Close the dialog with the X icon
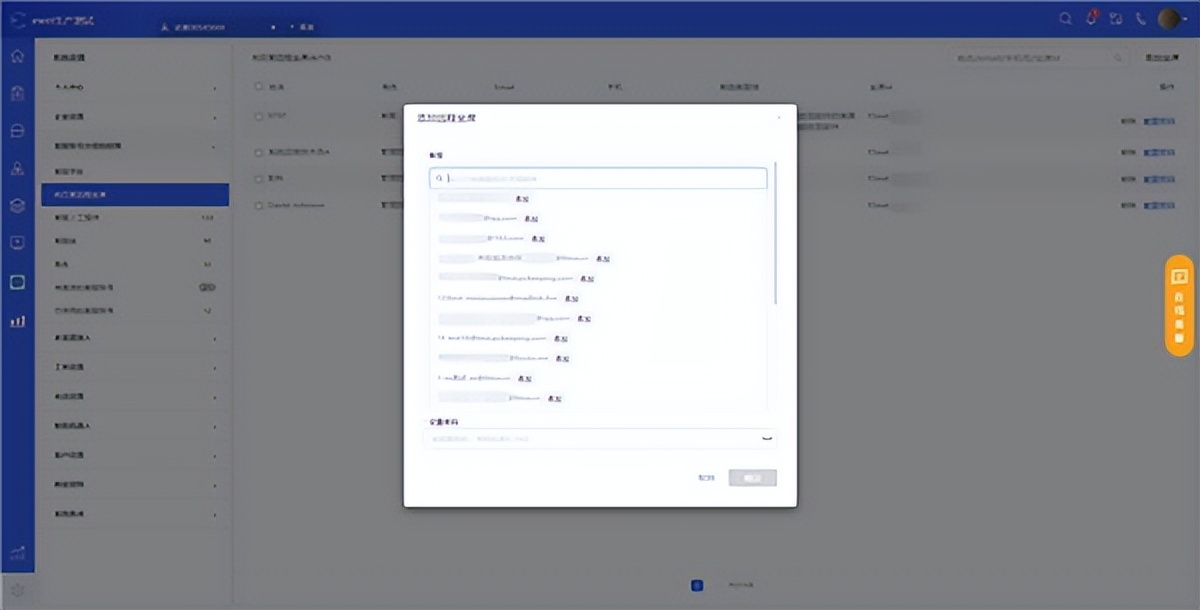 [x=779, y=118]
